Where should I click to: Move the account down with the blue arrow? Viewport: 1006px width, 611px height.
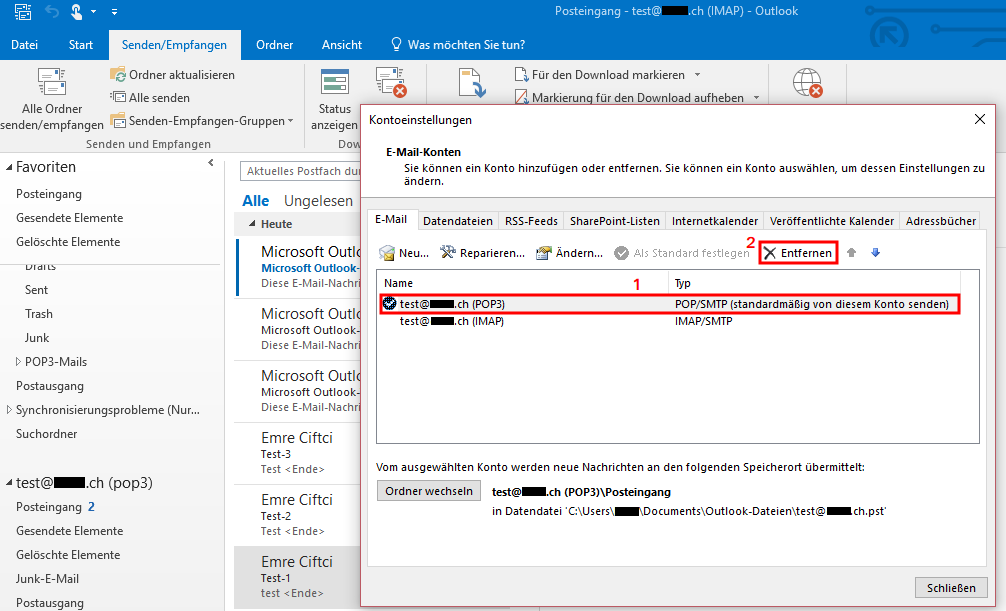tap(875, 253)
